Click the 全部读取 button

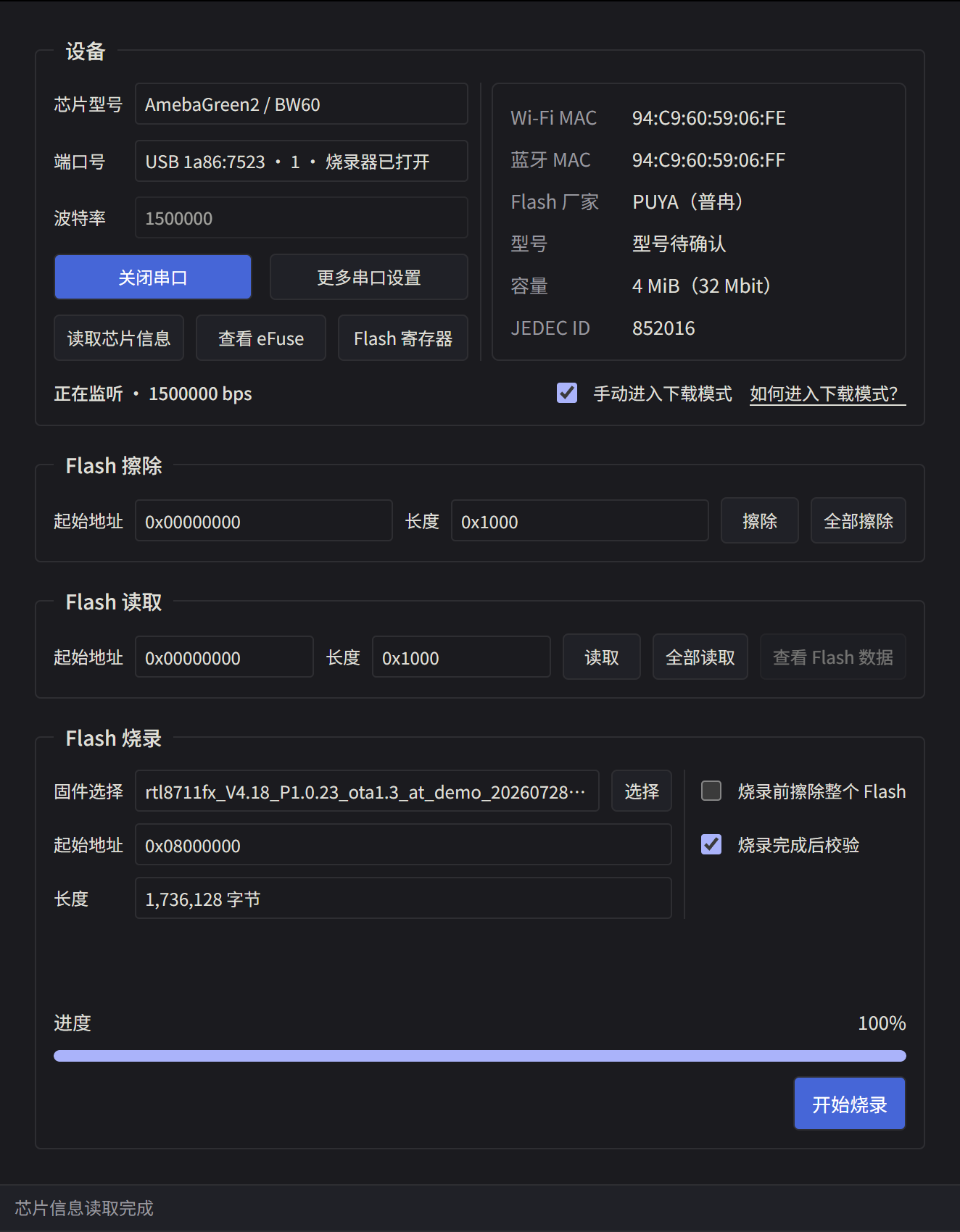pos(700,657)
